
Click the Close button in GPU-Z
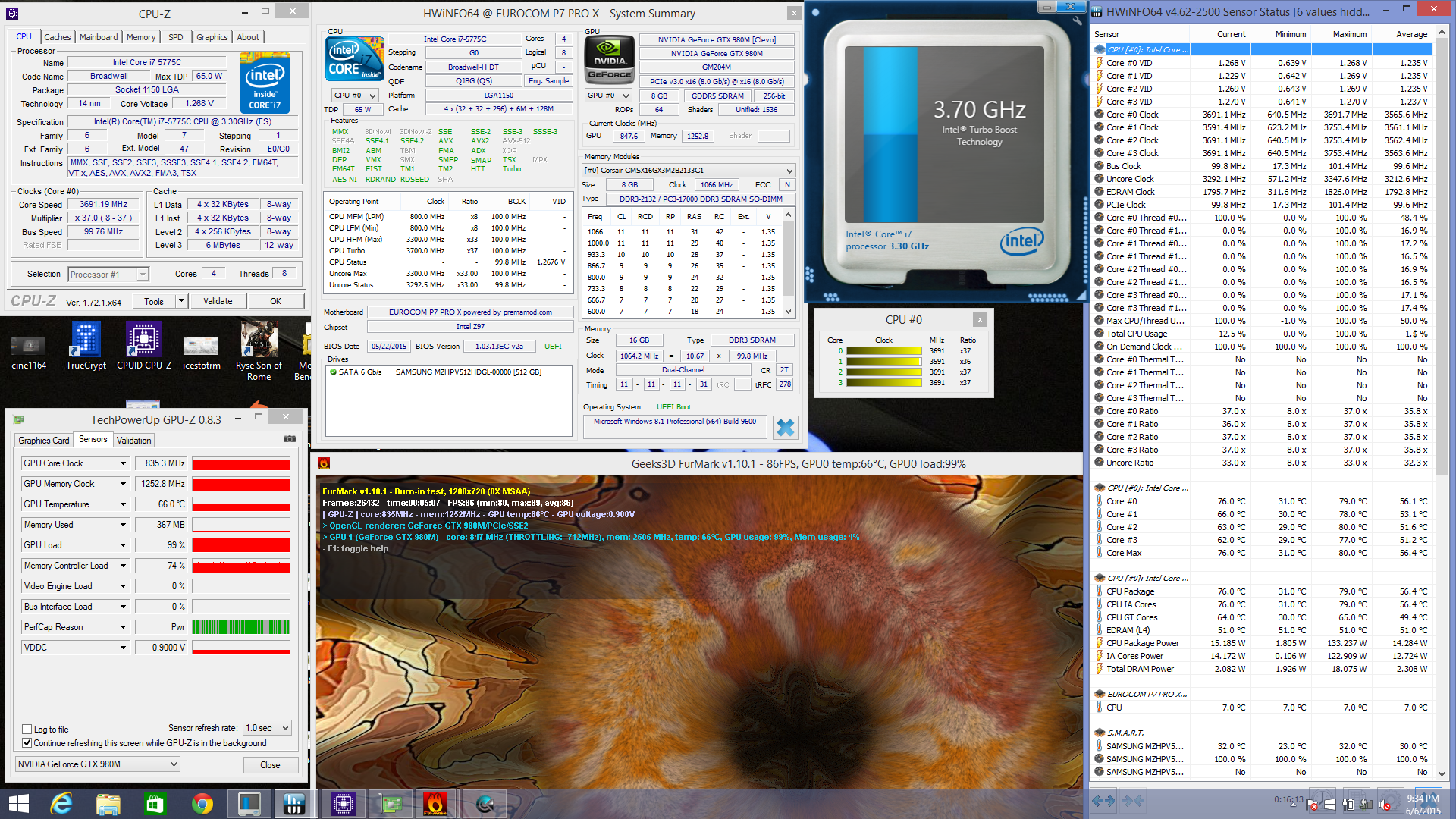(x=270, y=765)
